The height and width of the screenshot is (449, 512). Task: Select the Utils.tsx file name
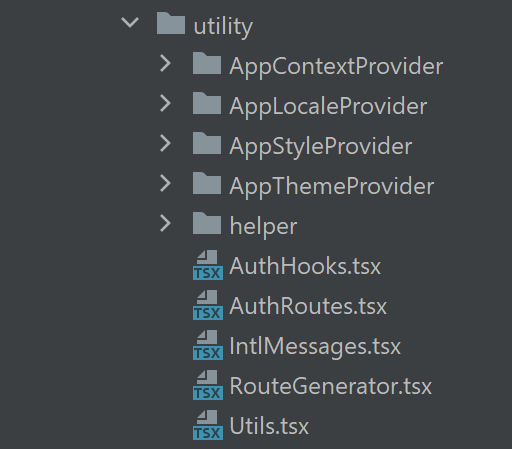point(269,426)
